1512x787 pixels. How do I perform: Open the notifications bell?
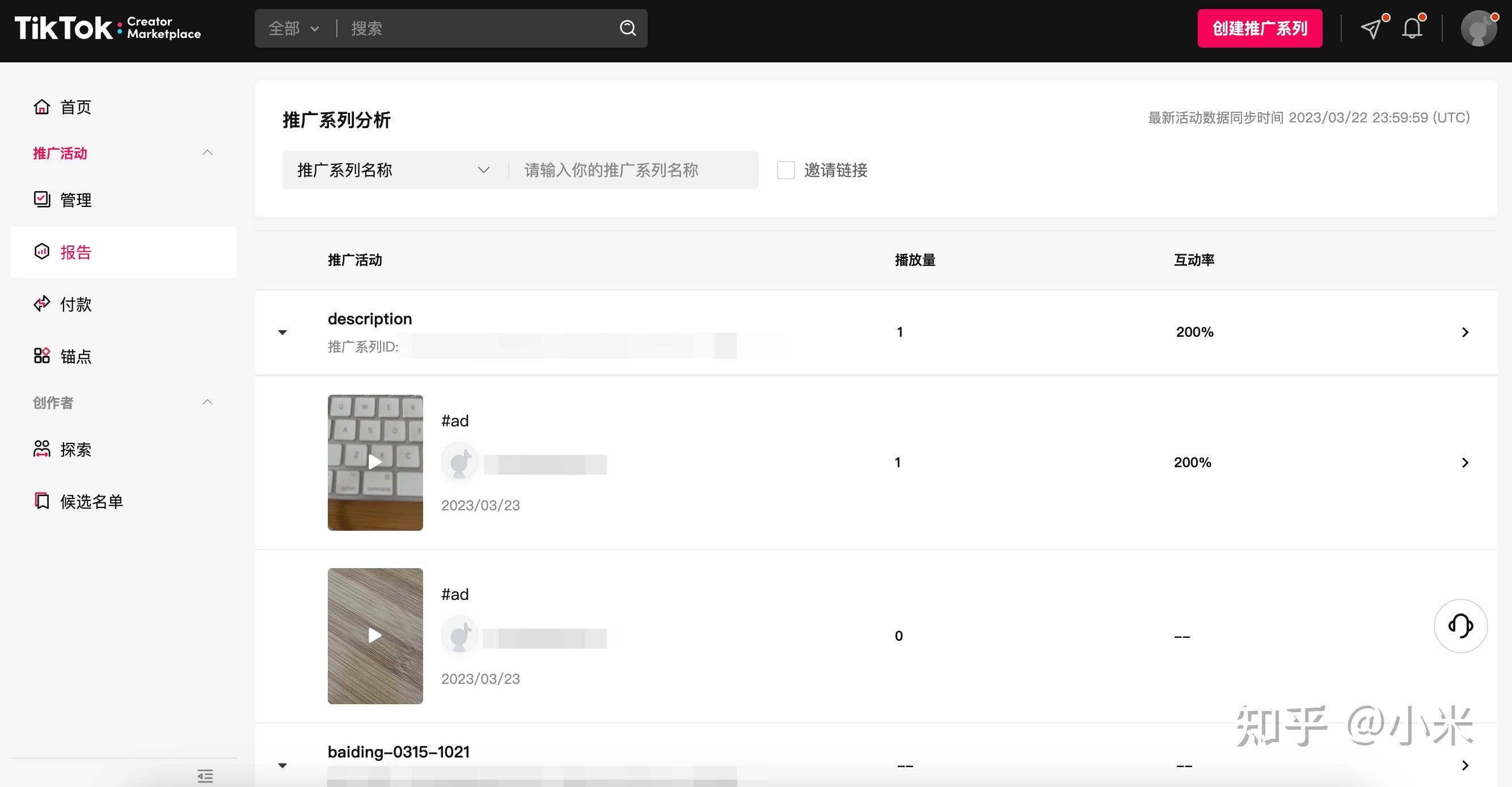point(1412,28)
